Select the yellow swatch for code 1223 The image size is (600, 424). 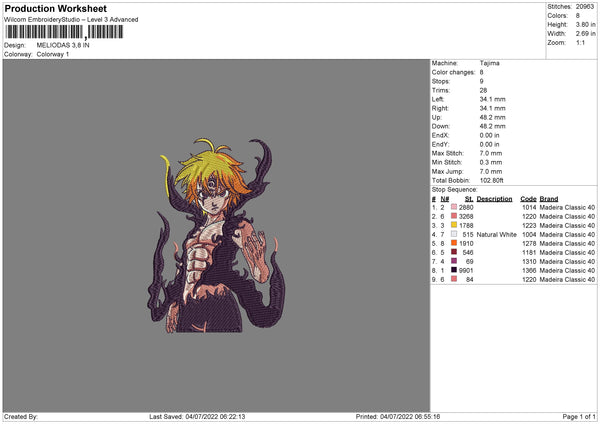(x=454, y=225)
